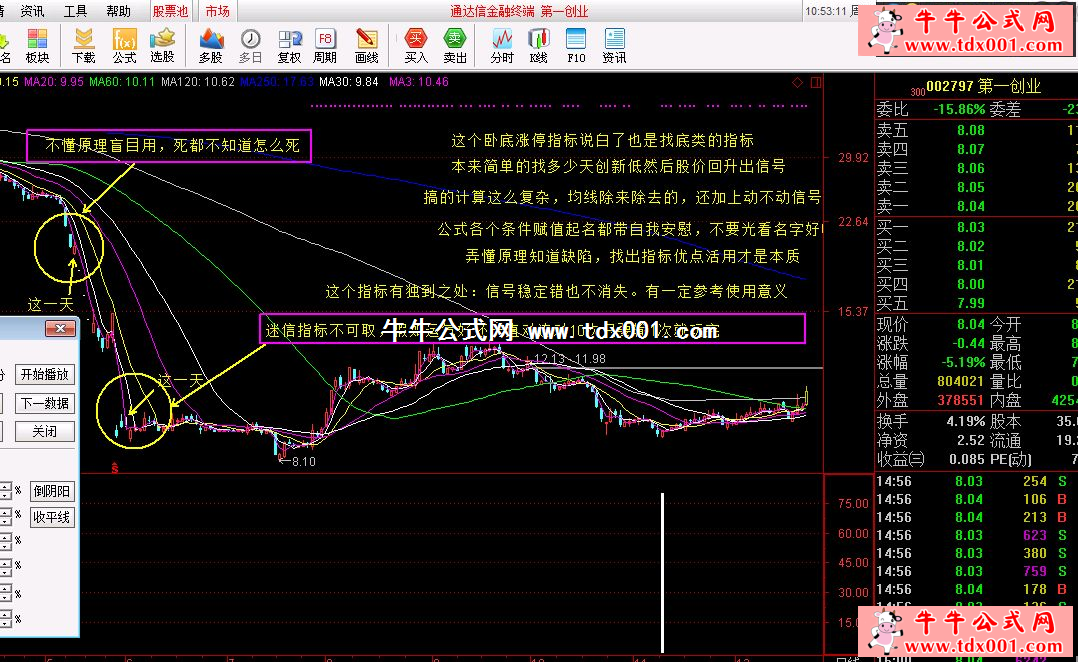
Task: Click the tick row with volume 759
Action: coord(976,571)
